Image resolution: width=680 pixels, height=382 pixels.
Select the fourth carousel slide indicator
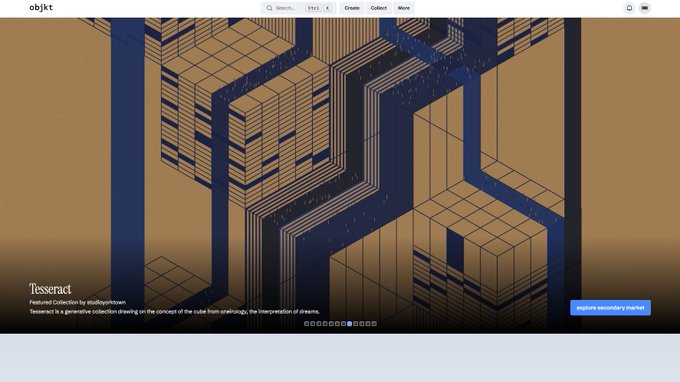(325, 323)
